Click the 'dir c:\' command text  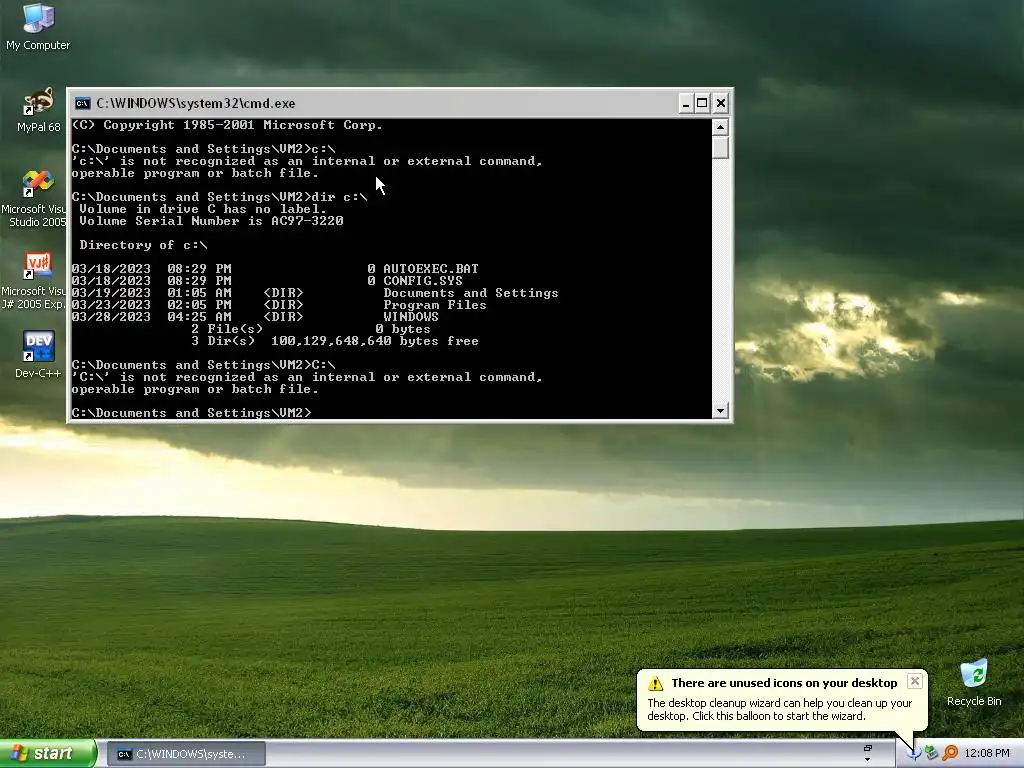[x=340, y=197]
